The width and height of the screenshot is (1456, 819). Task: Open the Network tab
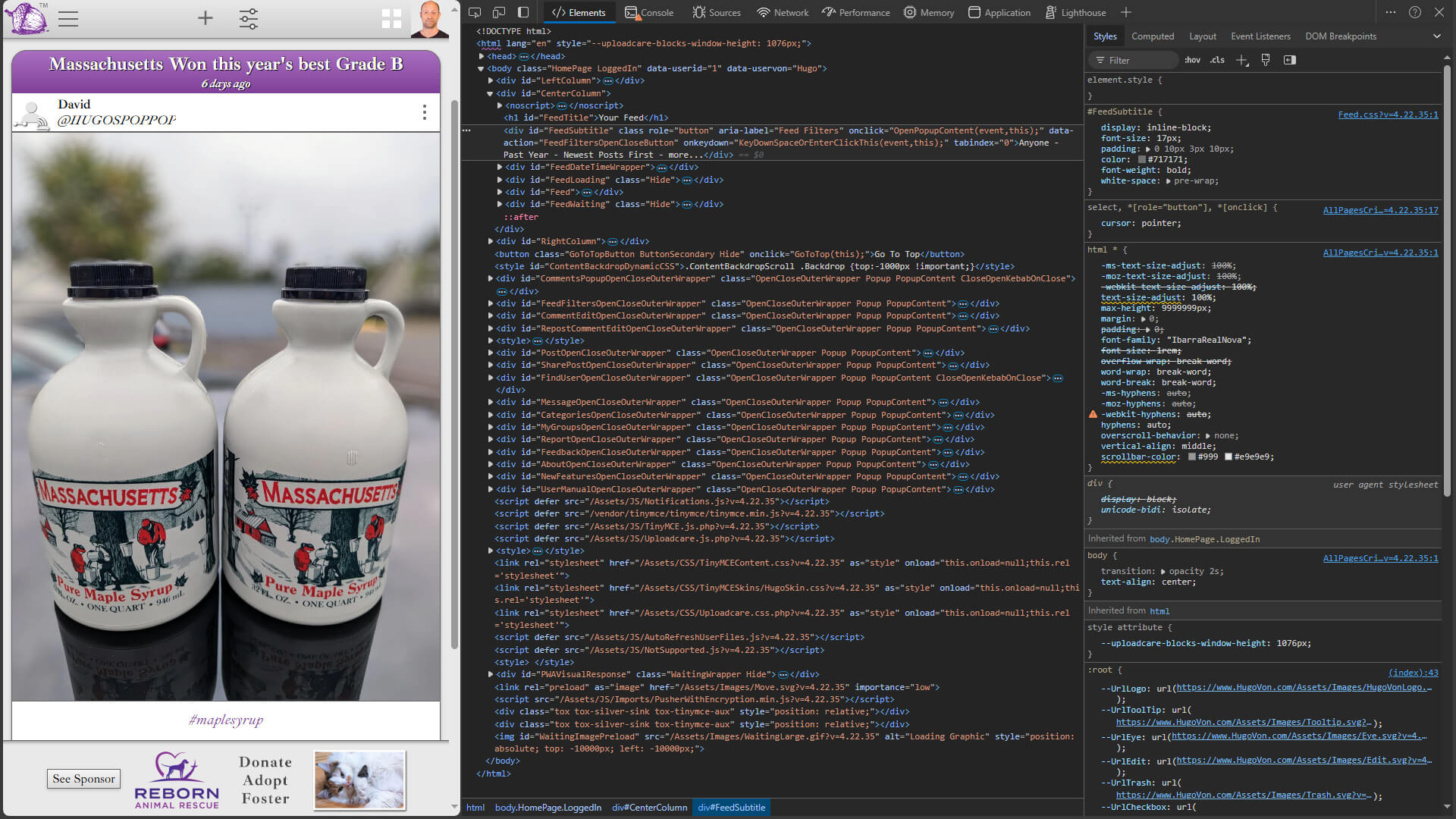click(x=783, y=12)
